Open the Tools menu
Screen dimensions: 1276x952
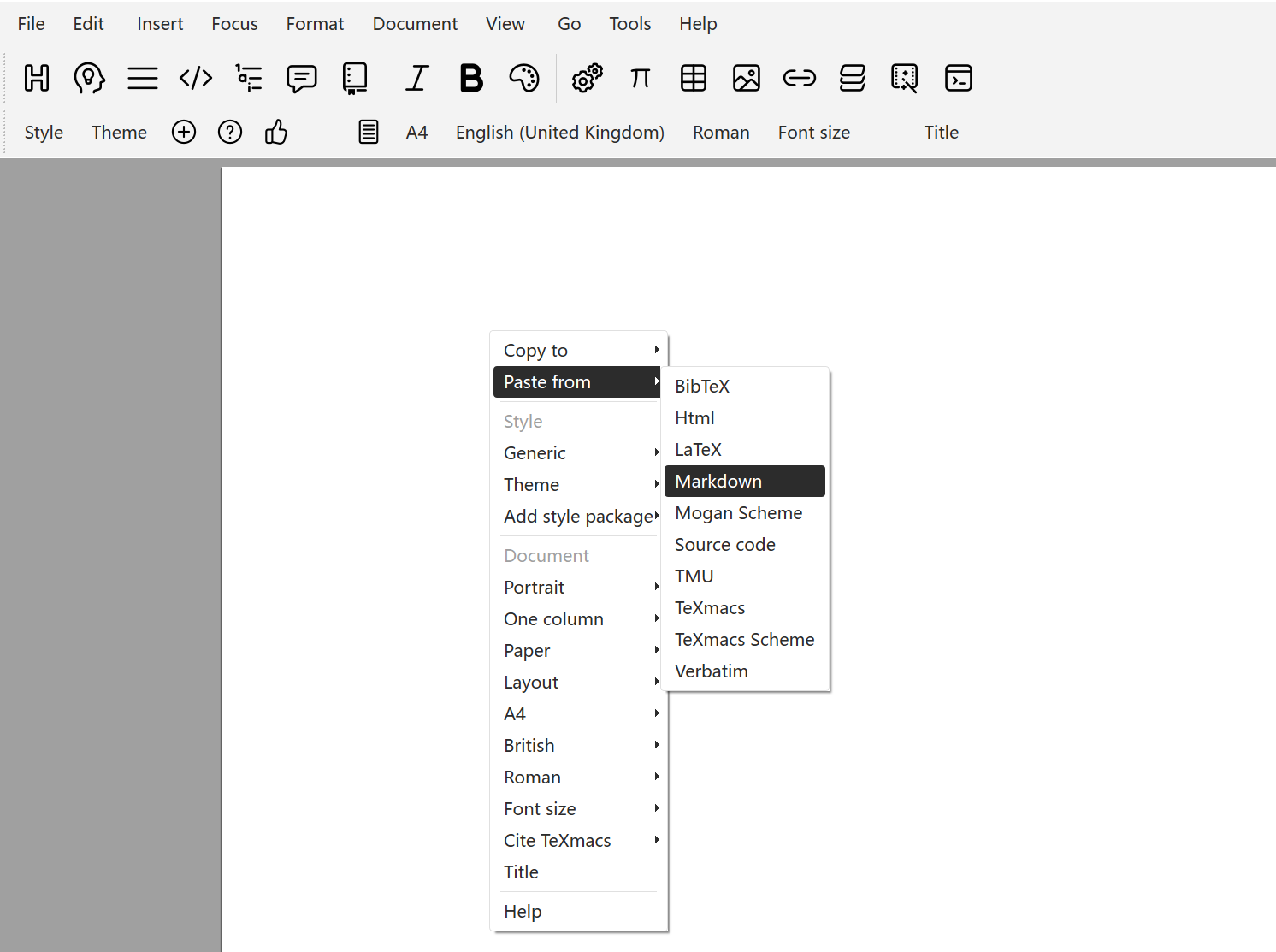pyautogui.click(x=630, y=24)
